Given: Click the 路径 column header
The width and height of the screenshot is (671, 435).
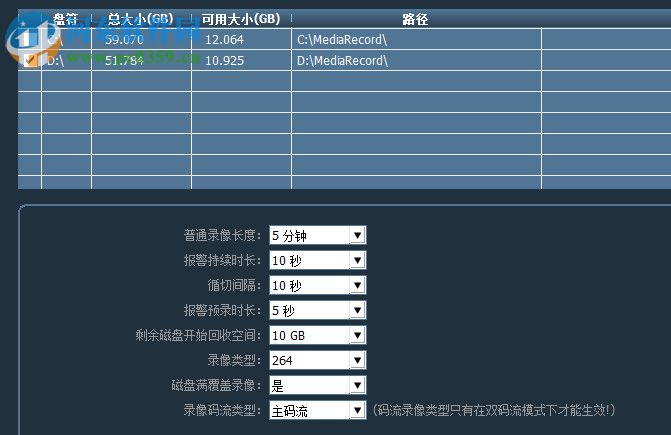Looking at the screenshot, I should pyautogui.click(x=416, y=19).
